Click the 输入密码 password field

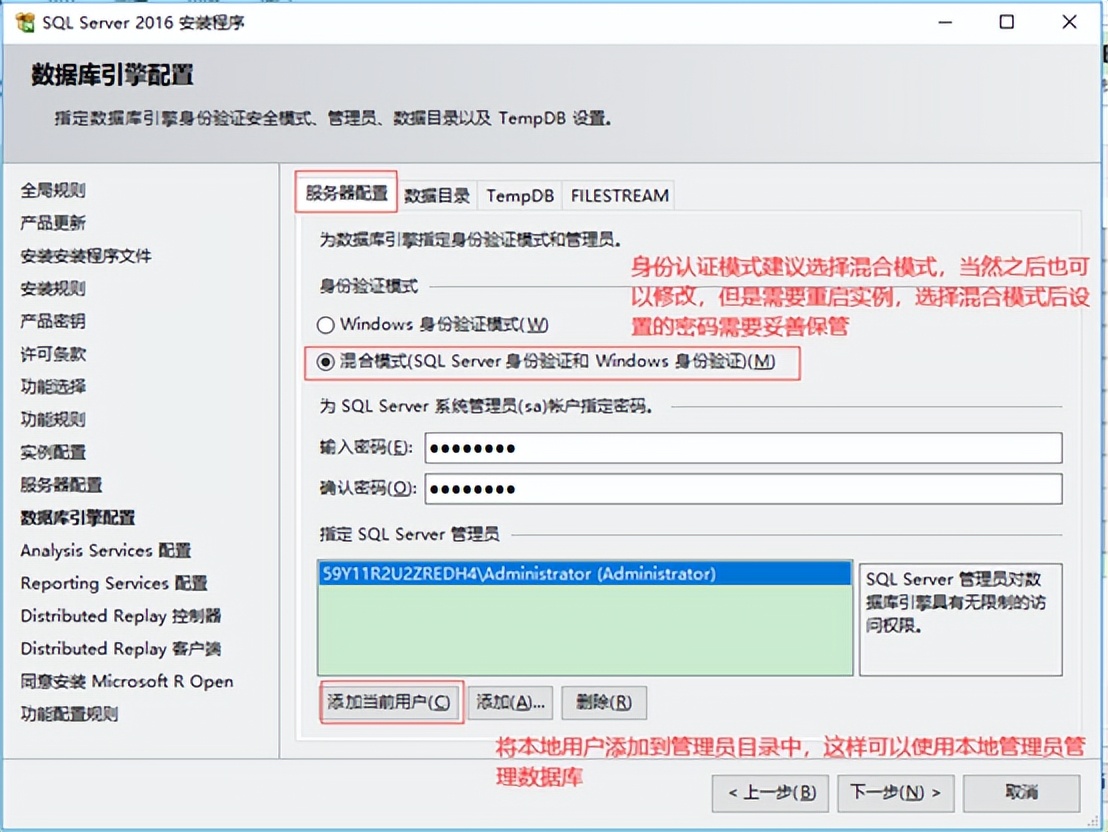point(743,448)
